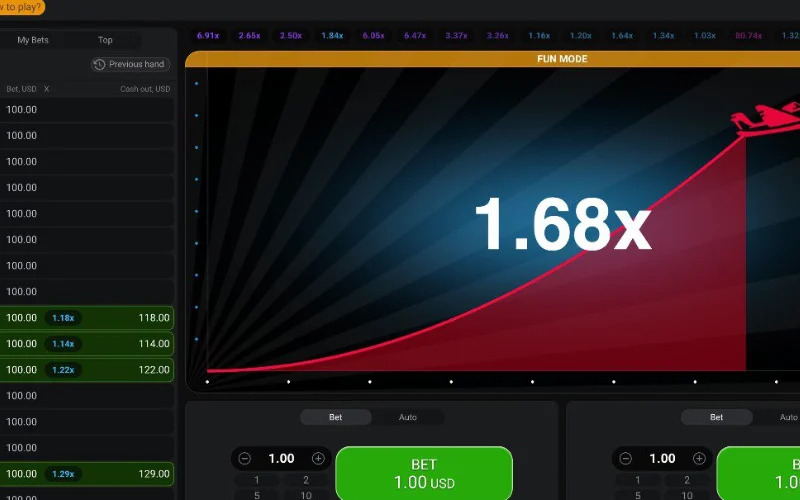
Task: Open the 6.47x round history badge
Action: coord(415,36)
